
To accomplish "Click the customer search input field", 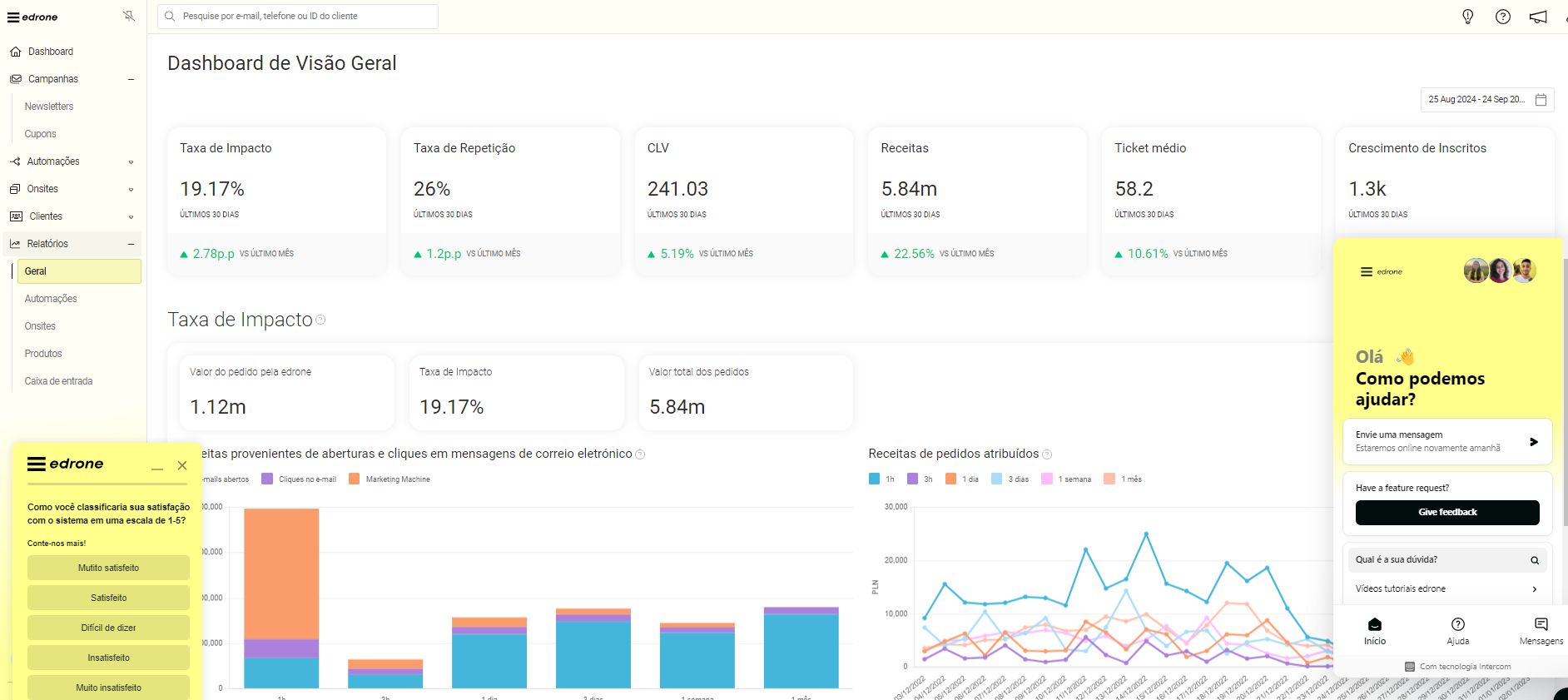I will click(x=298, y=16).
